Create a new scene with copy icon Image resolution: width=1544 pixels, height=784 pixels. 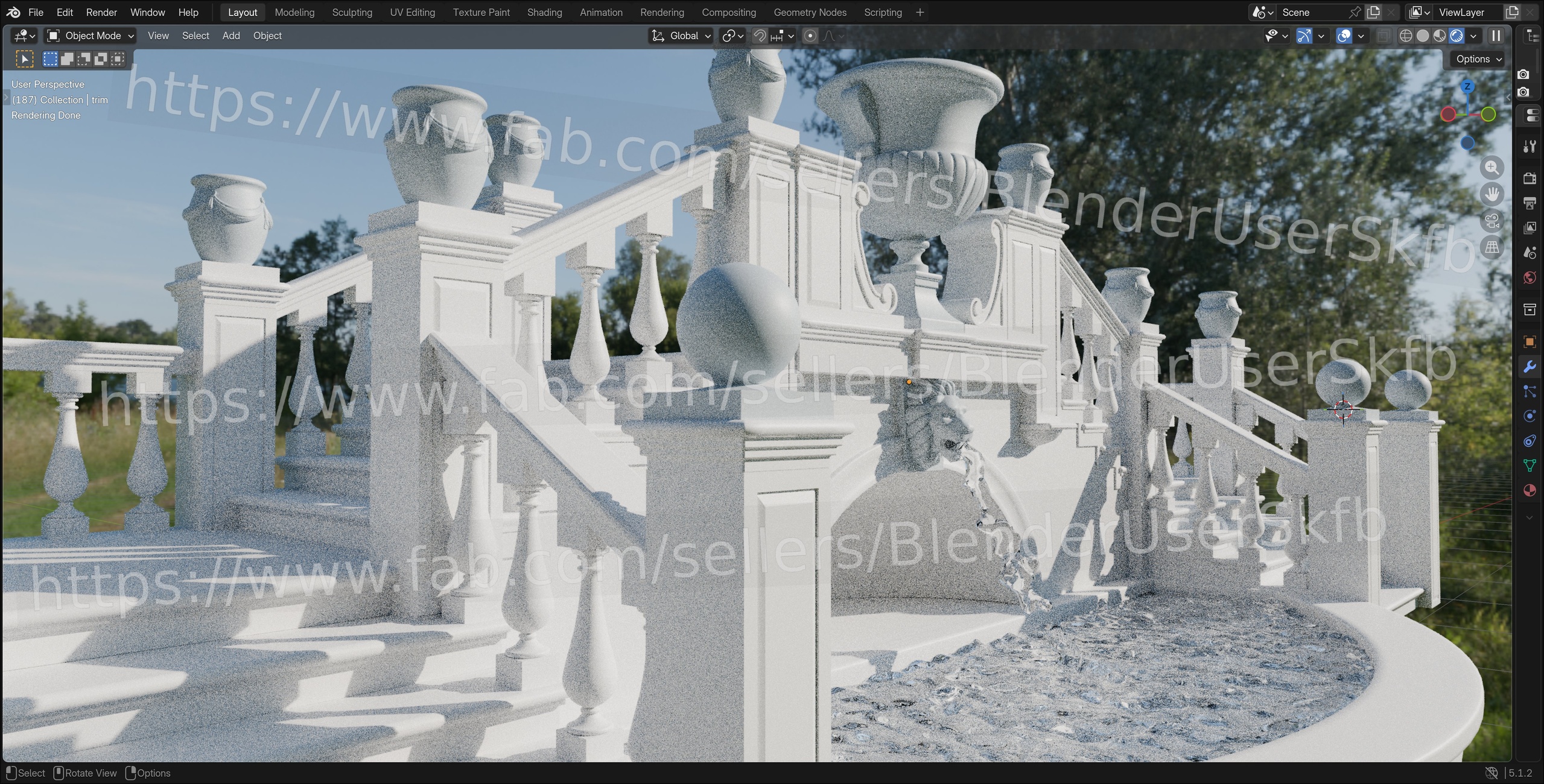[x=1373, y=12]
